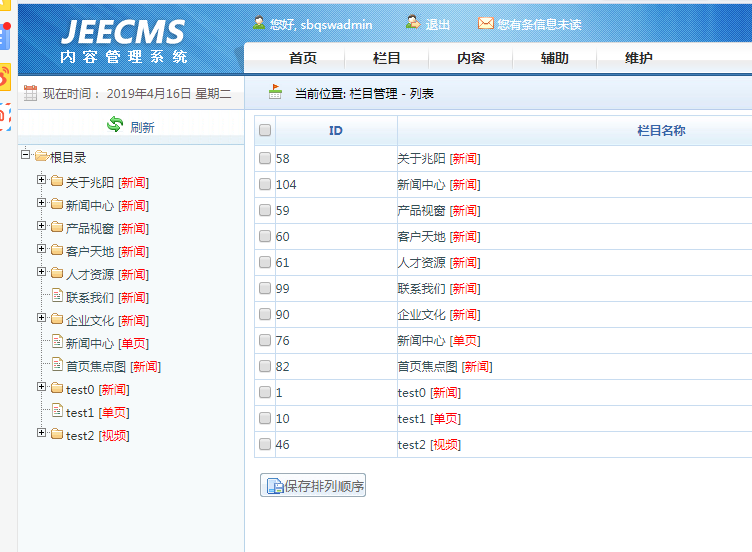Open the 内容 tab
The height and width of the screenshot is (552, 752).
(x=470, y=58)
